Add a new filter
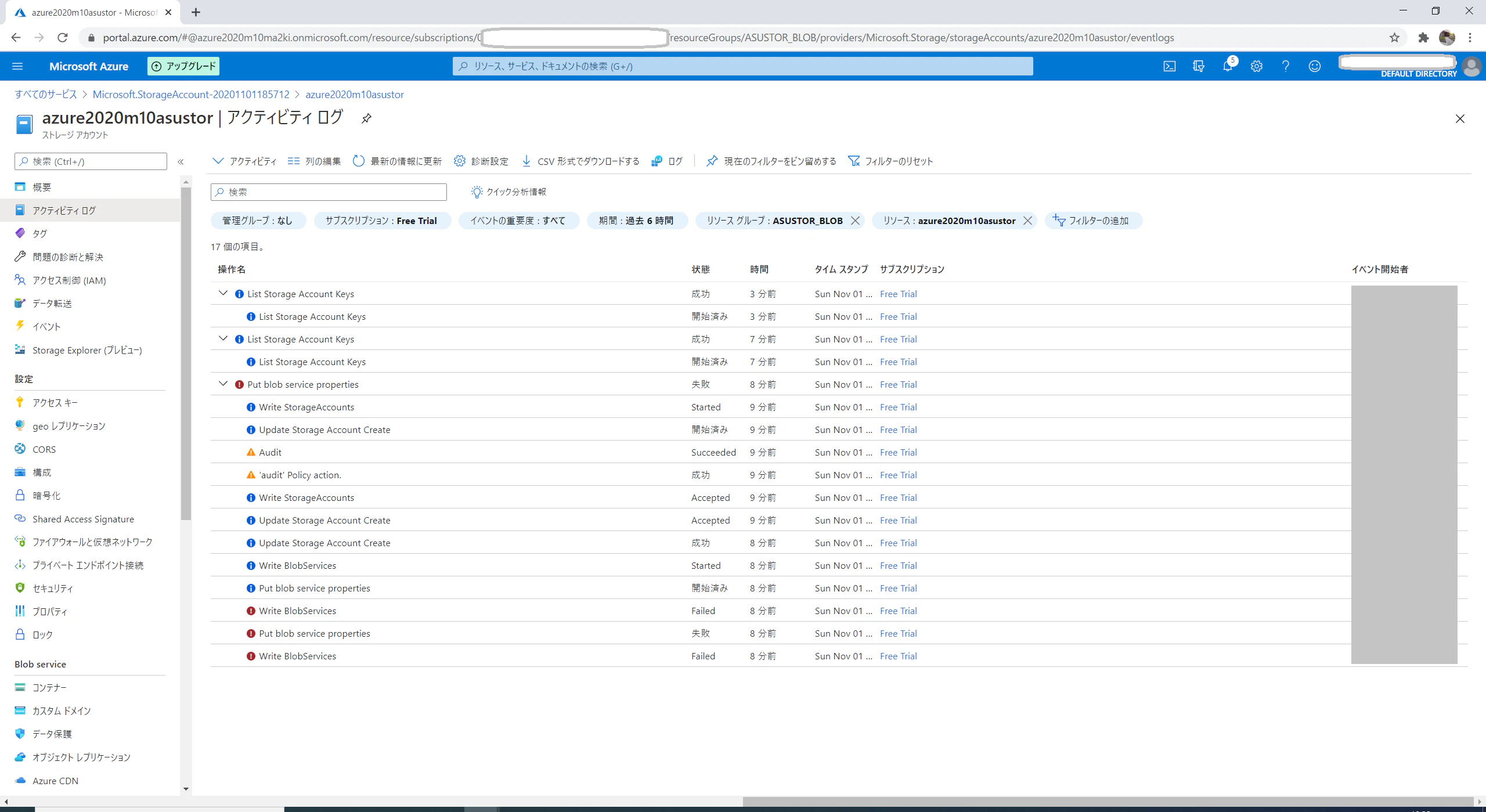 1093,221
